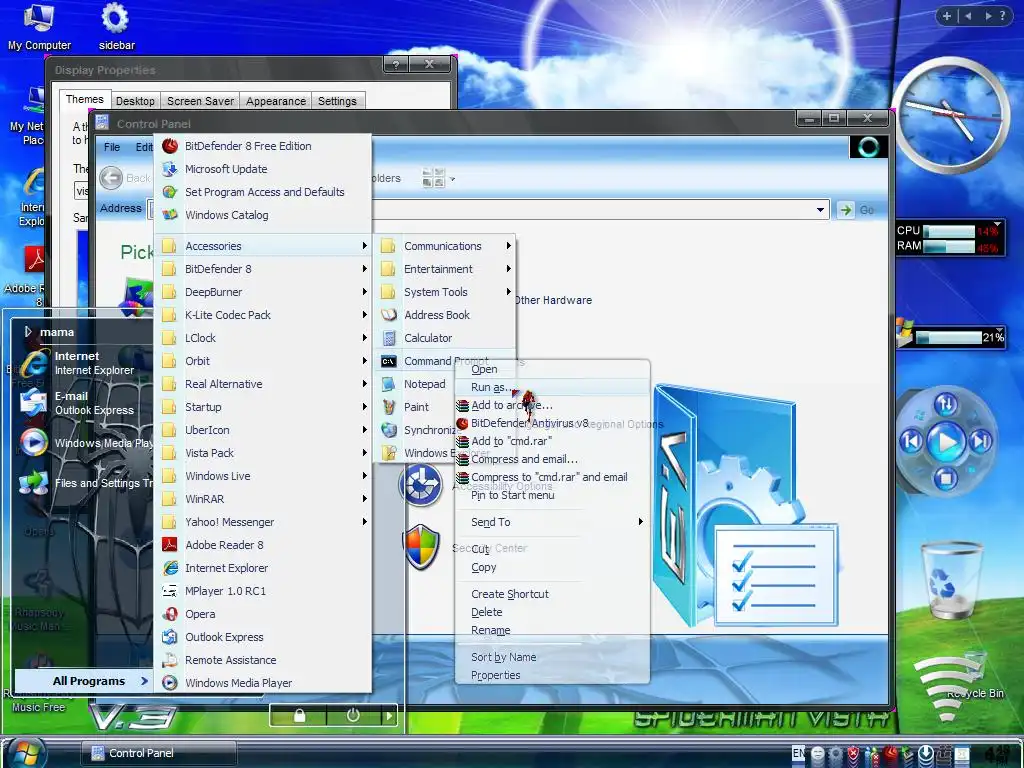The width and height of the screenshot is (1024, 768).
Task: Open the Security Center shield icon
Action: 421,547
